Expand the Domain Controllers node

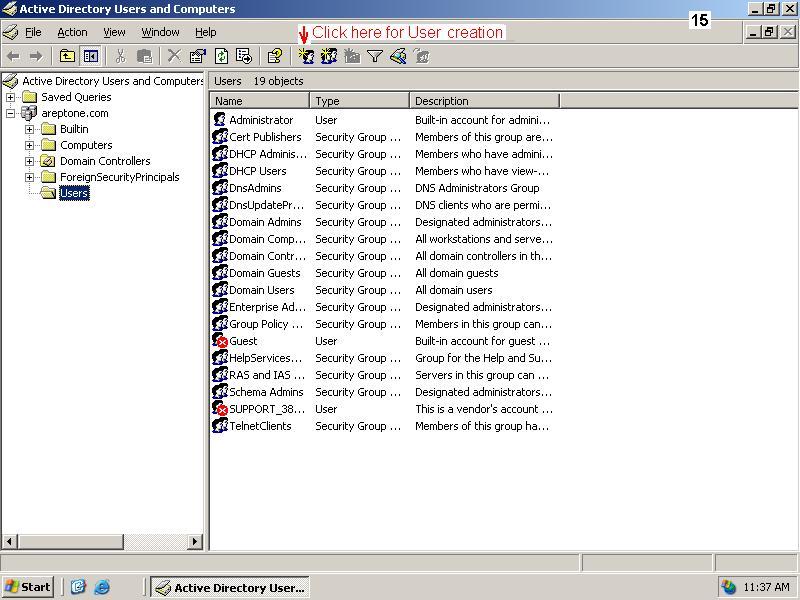point(30,161)
